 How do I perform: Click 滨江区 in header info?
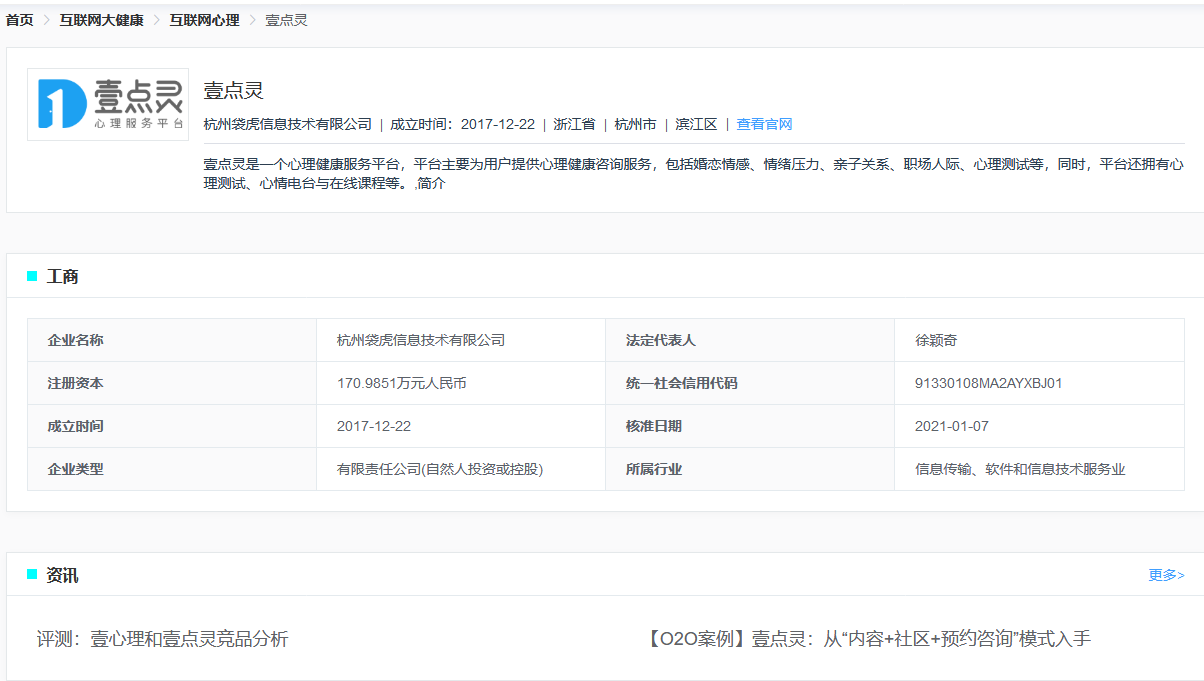(x=696, y=124)
